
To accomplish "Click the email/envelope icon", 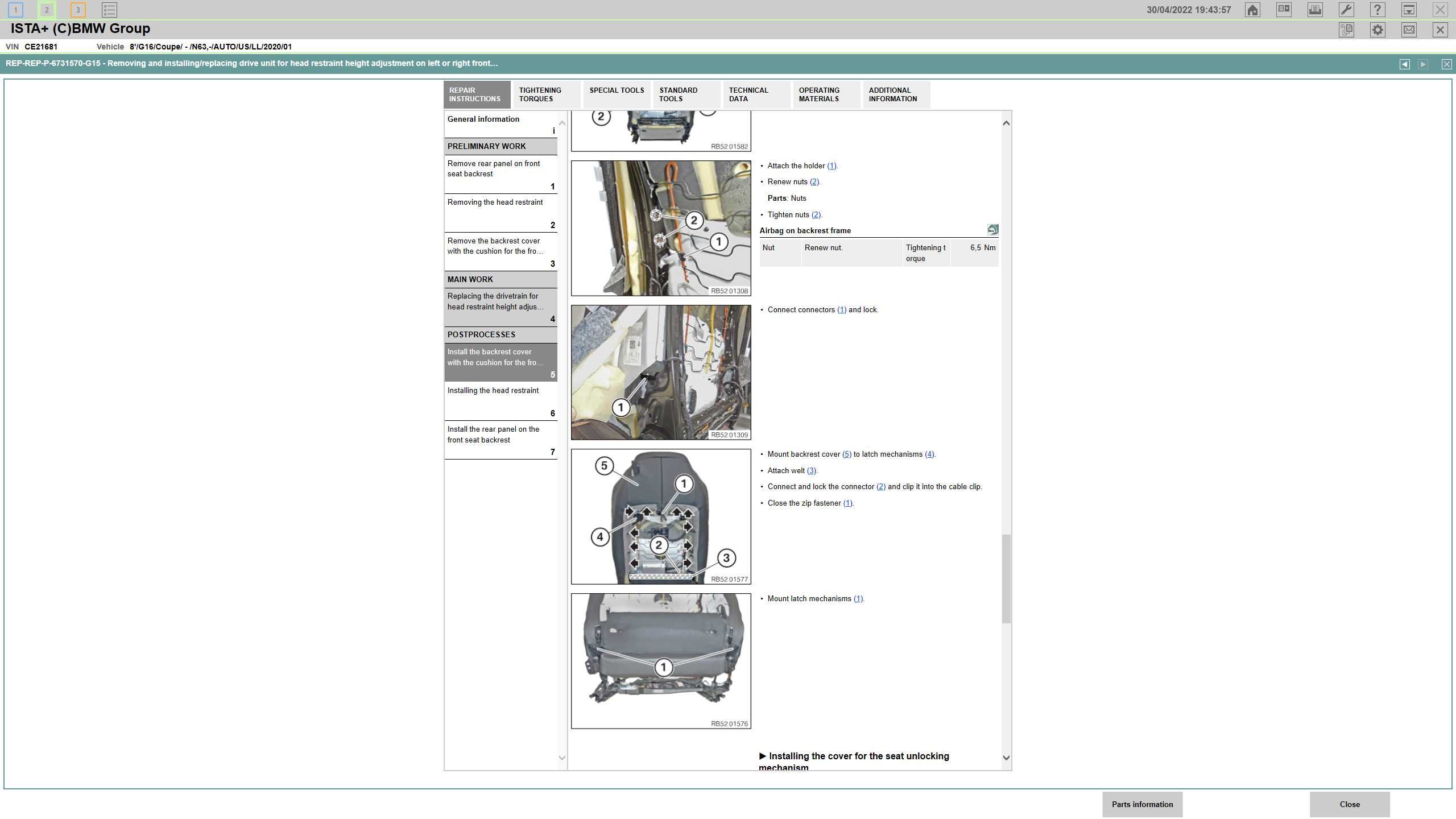I will point(1410,29).
